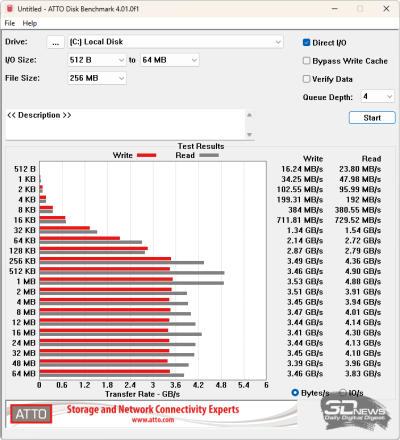Click the read value 23.80 MB/s

tap(360, 169)
